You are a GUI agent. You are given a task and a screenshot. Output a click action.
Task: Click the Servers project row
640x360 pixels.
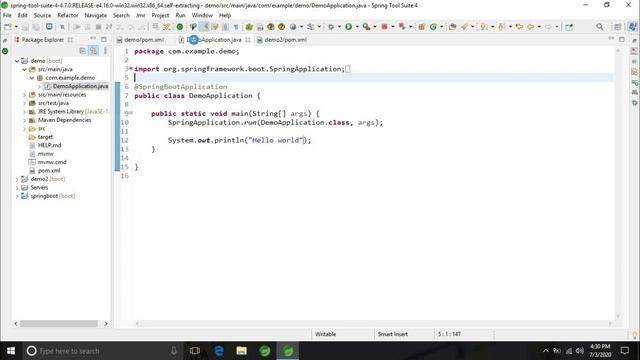click(x=39, y=188)
